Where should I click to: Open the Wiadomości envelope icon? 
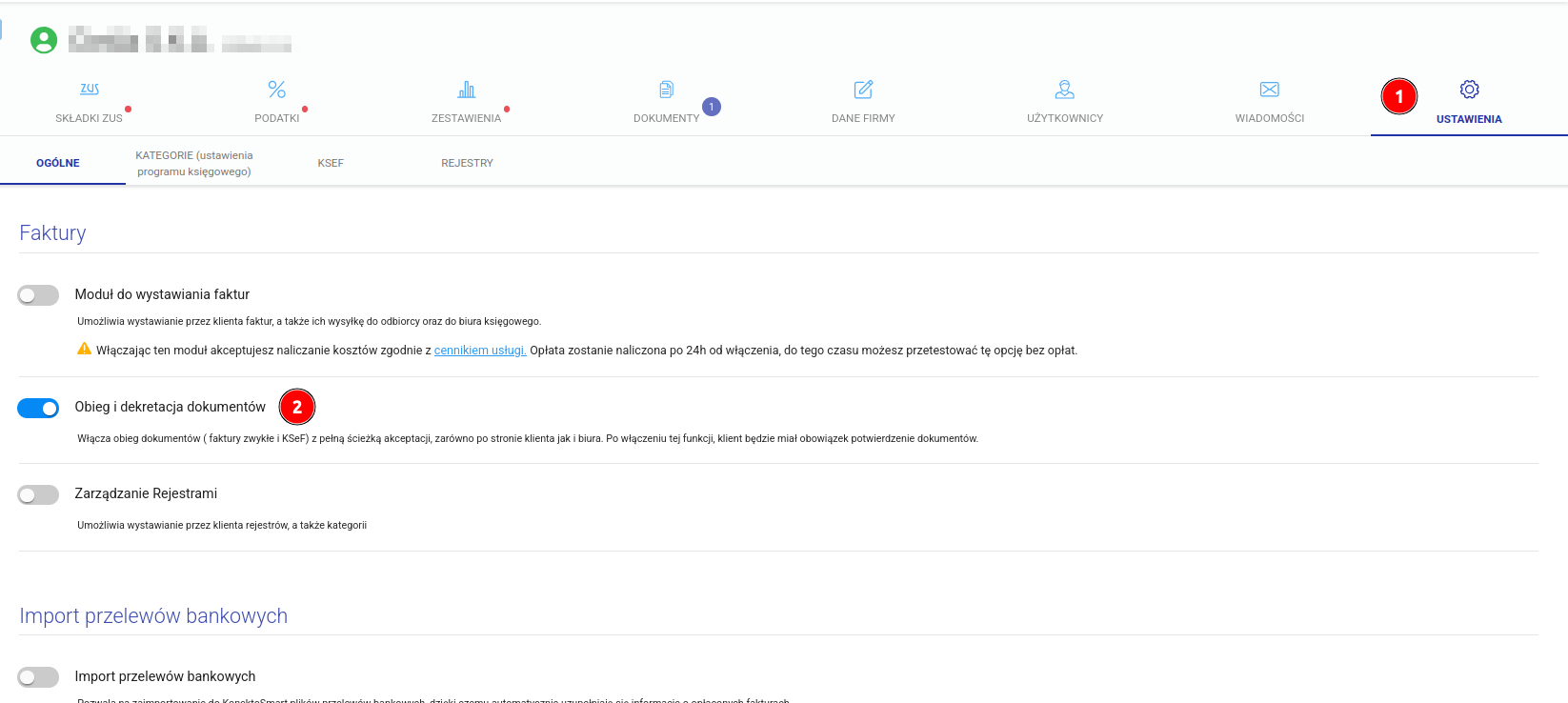coord(1269,90)
